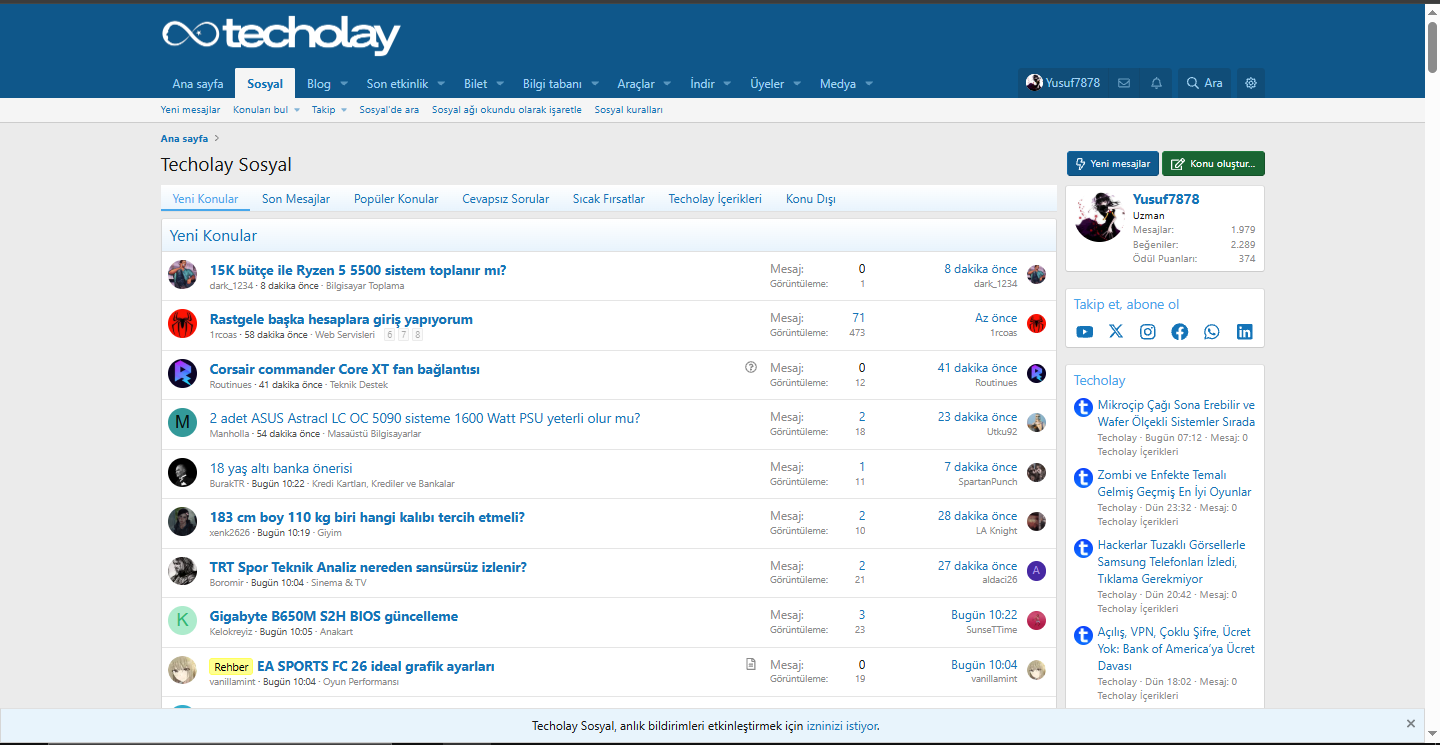Expand the Son etkinlik dropdown arrow
The height and width of the screenshot is (745, 1440).
coord(441,83)
